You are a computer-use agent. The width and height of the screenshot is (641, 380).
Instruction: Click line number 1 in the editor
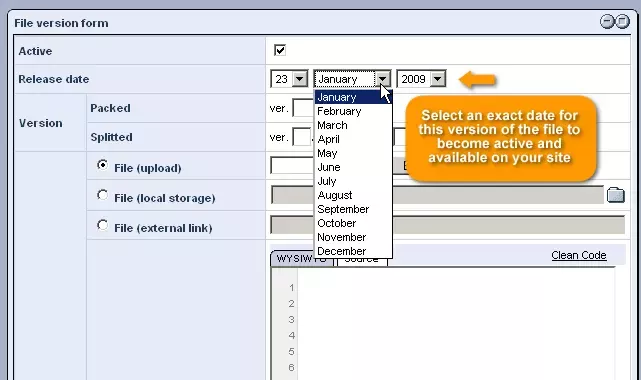click(291, 288)
